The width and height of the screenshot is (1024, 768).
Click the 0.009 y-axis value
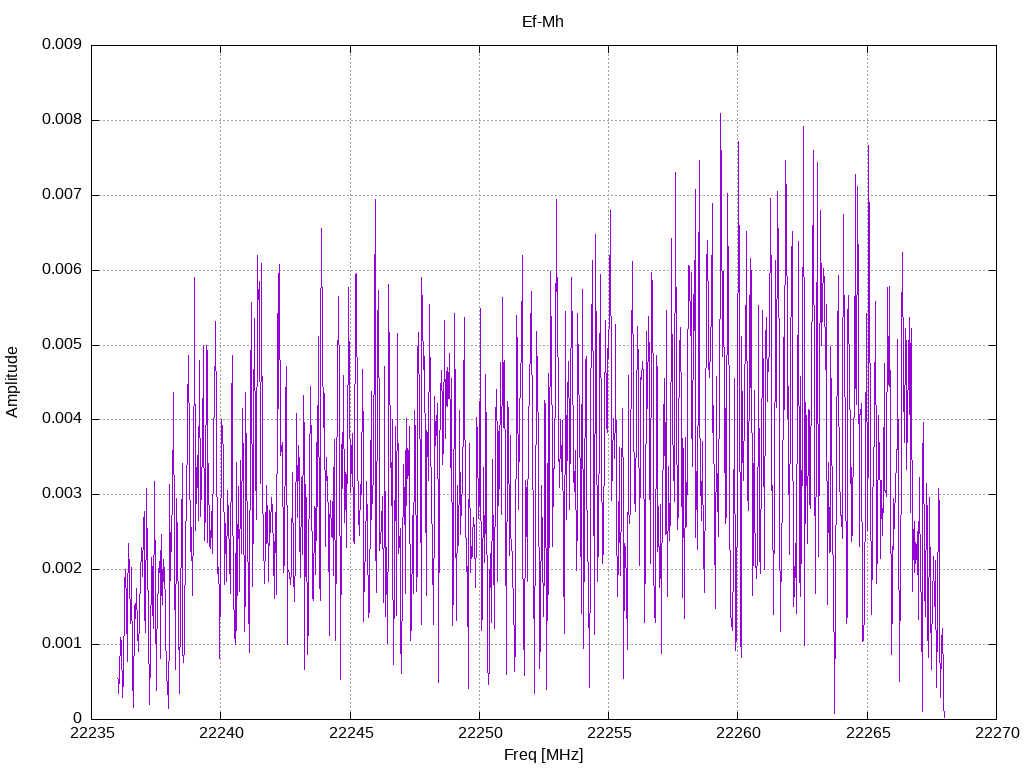(62, 44)
